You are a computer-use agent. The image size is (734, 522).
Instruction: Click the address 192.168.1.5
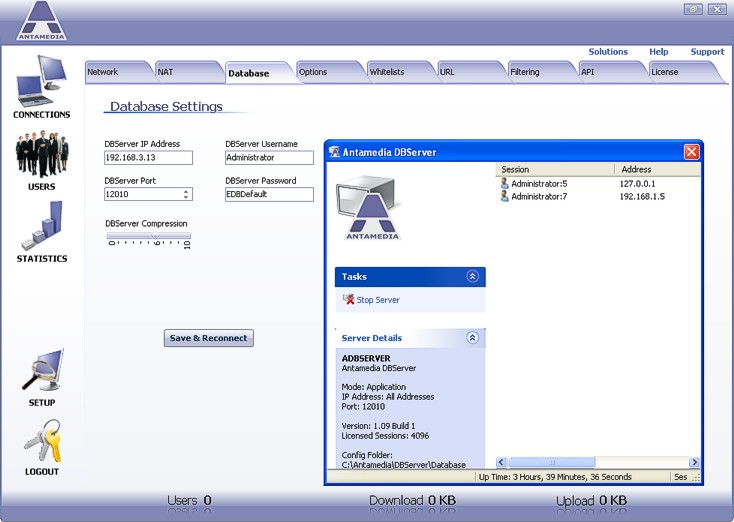pyautogui.click(x=642, y=197)
